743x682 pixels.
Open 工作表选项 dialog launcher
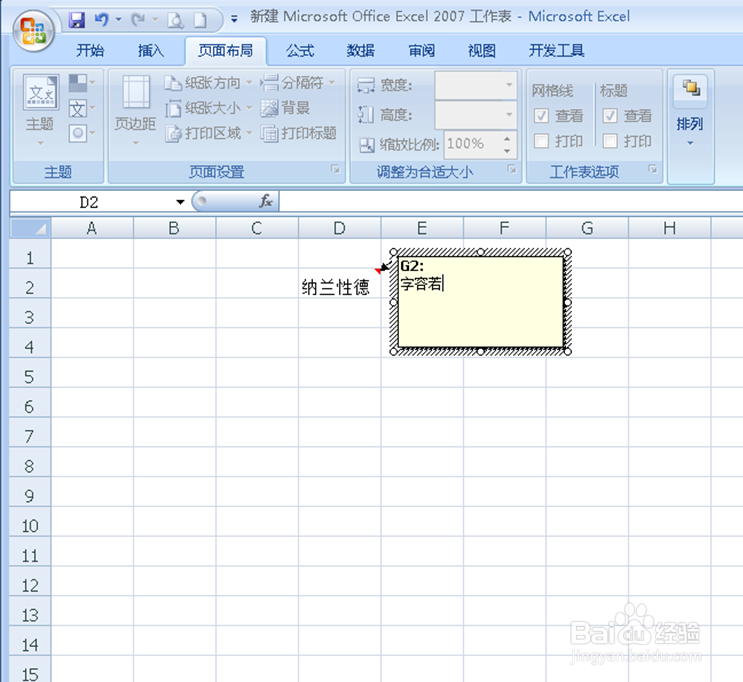point(653,169)
